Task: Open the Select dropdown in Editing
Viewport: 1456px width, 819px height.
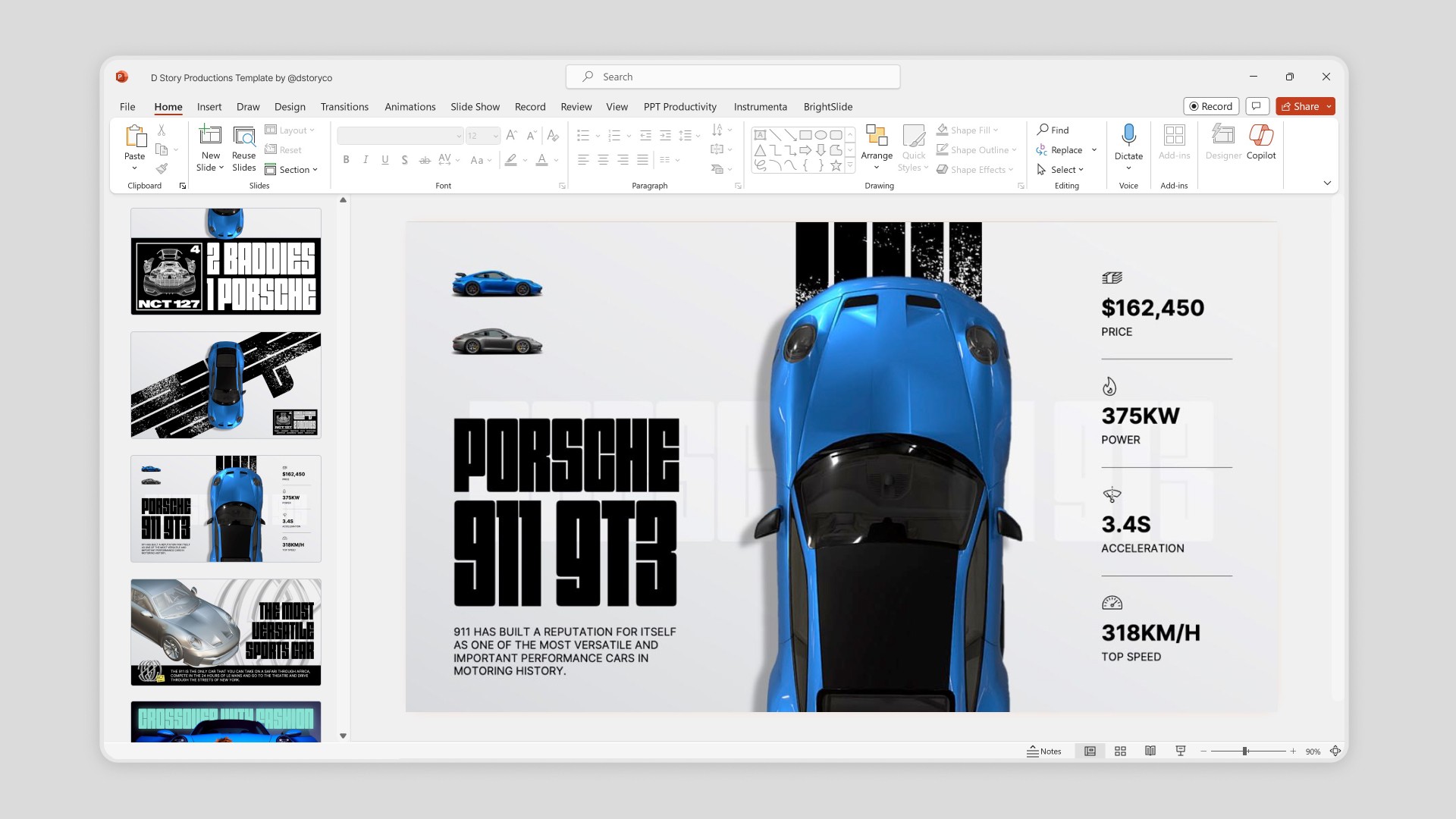Action: pyautogui.click(x=1066, y=170)
